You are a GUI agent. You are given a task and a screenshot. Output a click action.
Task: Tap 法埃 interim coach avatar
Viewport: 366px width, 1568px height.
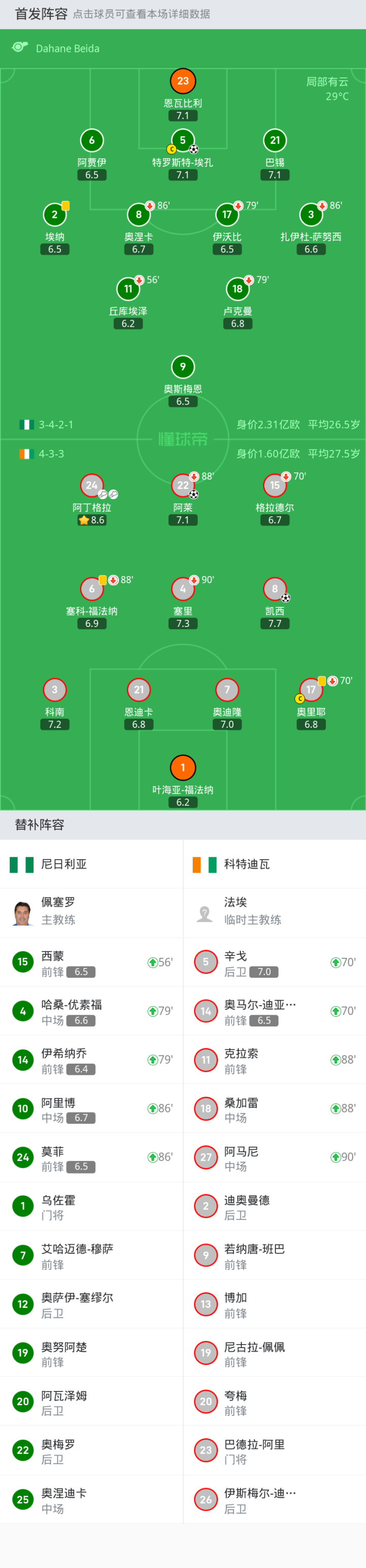205,913
